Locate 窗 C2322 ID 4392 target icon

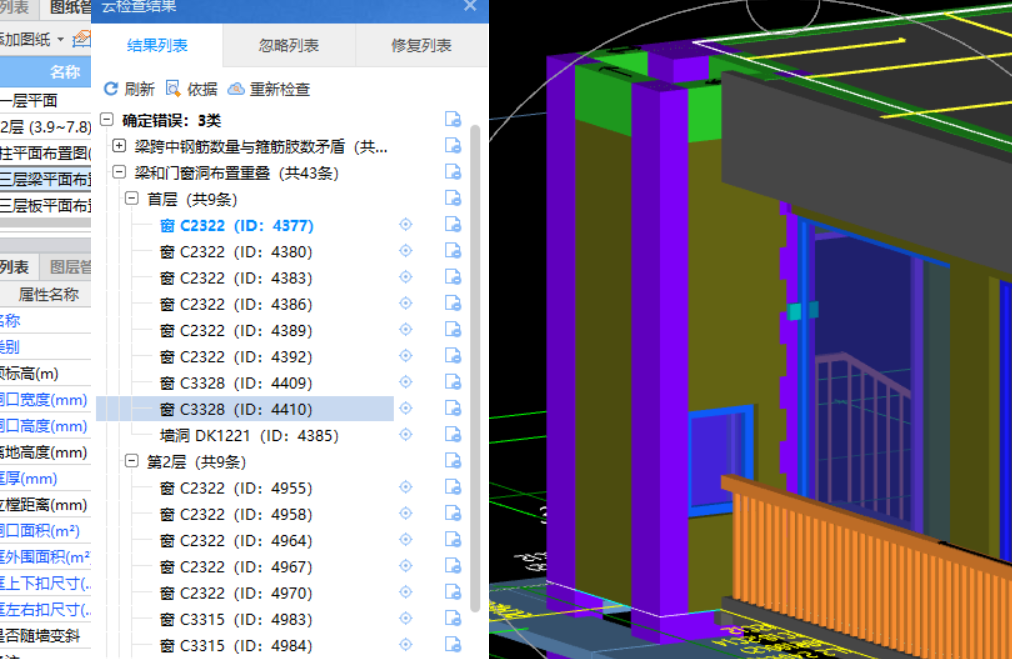tap(405, 356)
